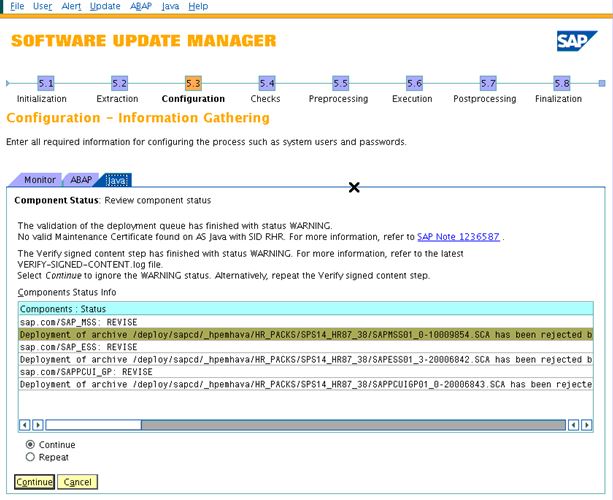
Task: Open the User menu
Action: pyautogui.click(x=42, y=6)
